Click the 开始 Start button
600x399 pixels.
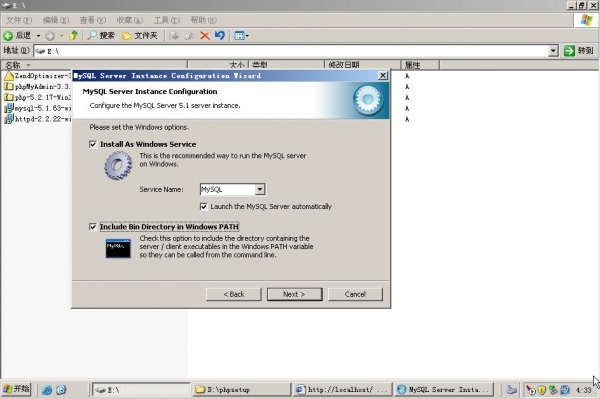click(16, 389)
